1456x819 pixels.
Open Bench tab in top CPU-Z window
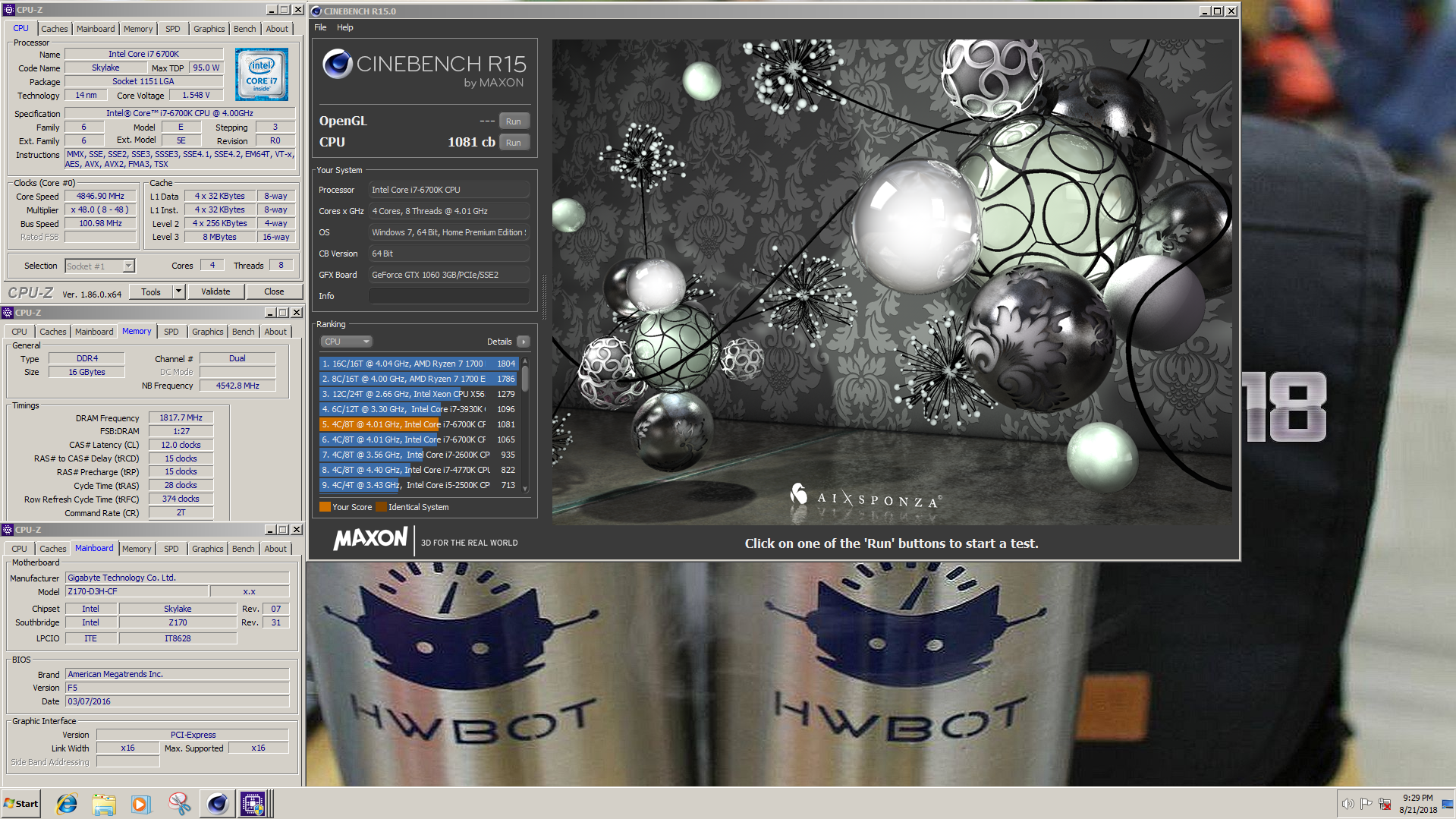tap(244, 29)
